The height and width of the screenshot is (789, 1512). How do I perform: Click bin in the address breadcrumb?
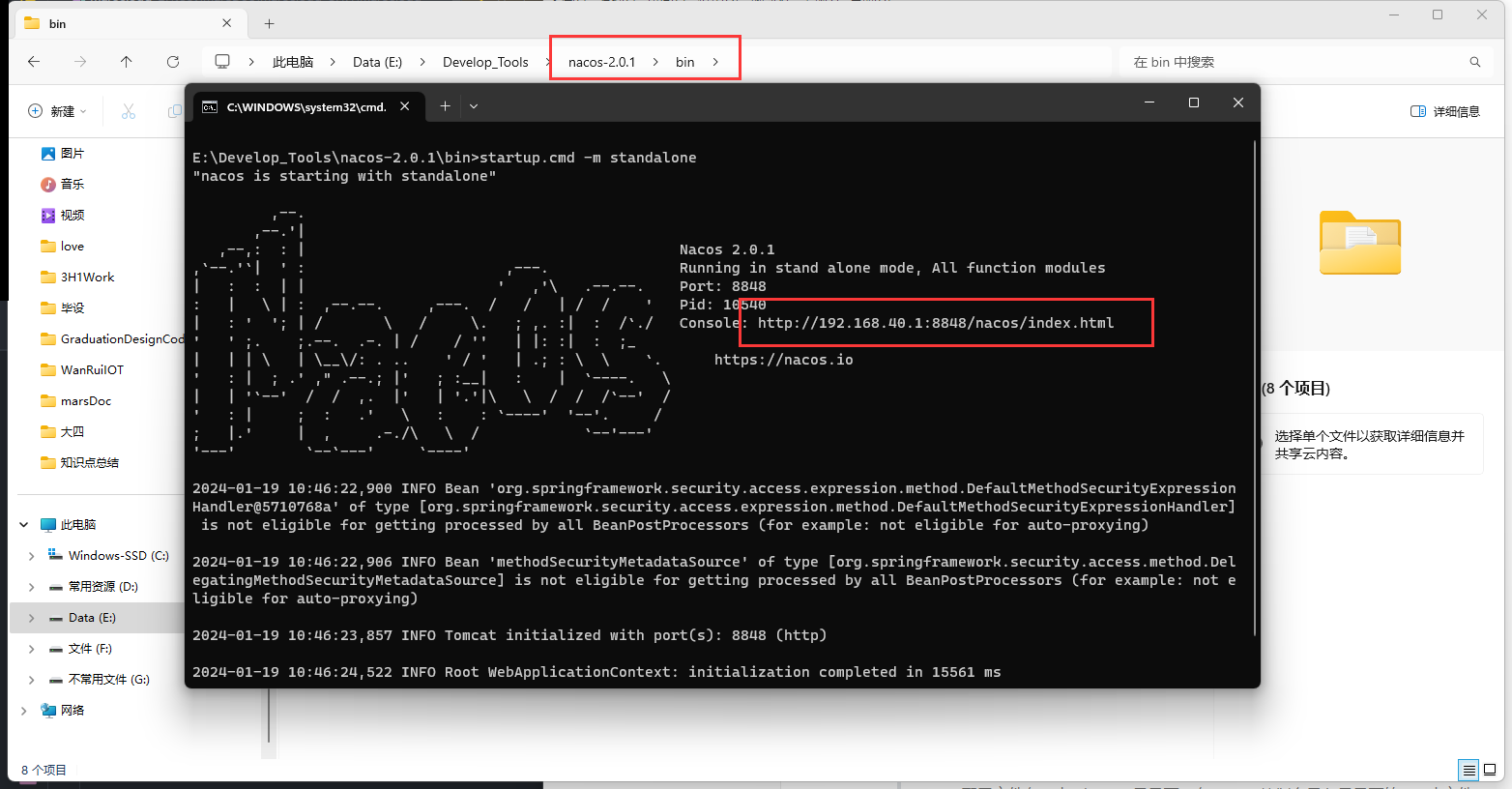tap(685, 62)
